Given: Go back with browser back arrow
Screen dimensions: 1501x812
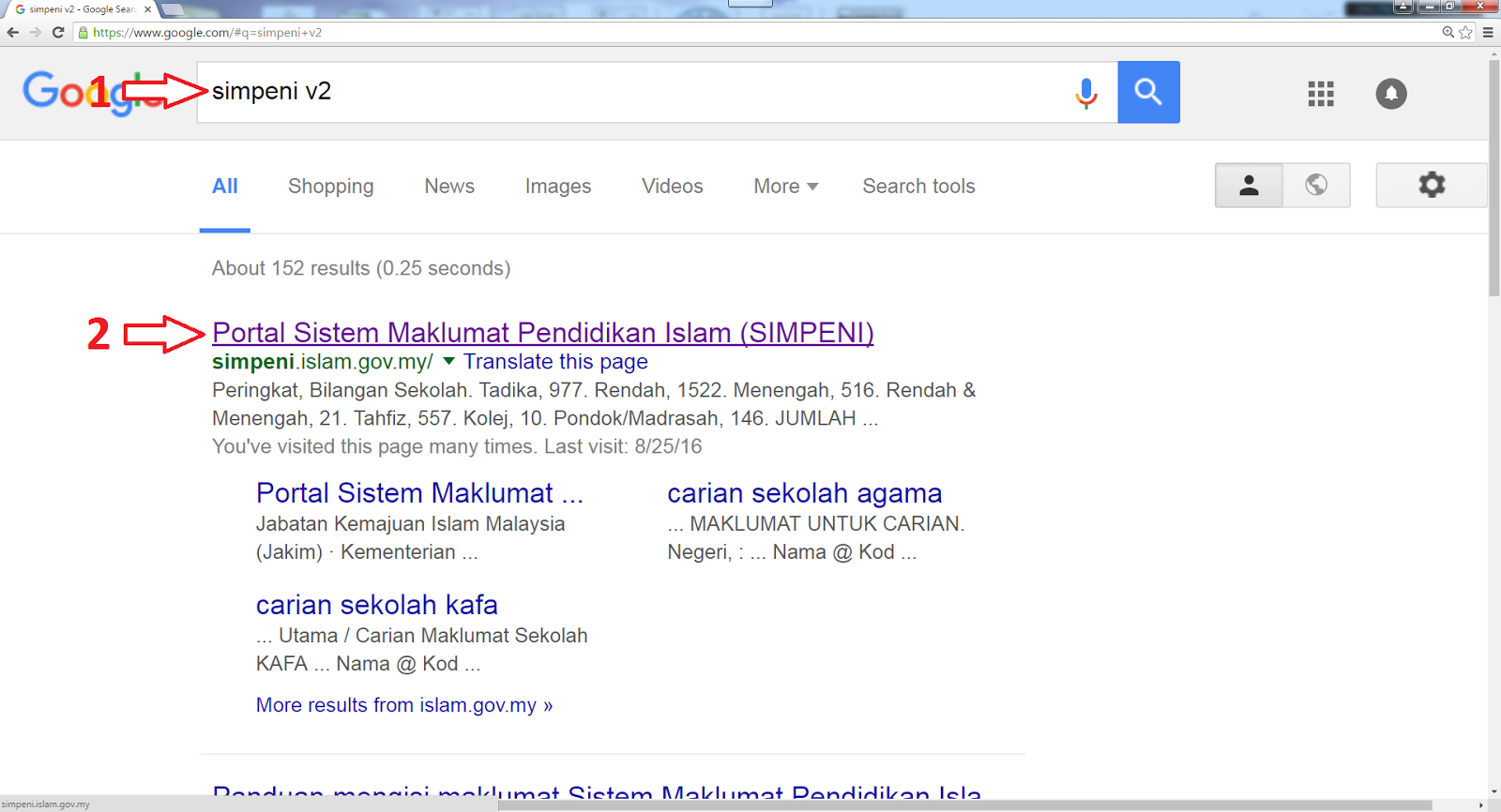Looking at the screenshot, I should 12,32.
